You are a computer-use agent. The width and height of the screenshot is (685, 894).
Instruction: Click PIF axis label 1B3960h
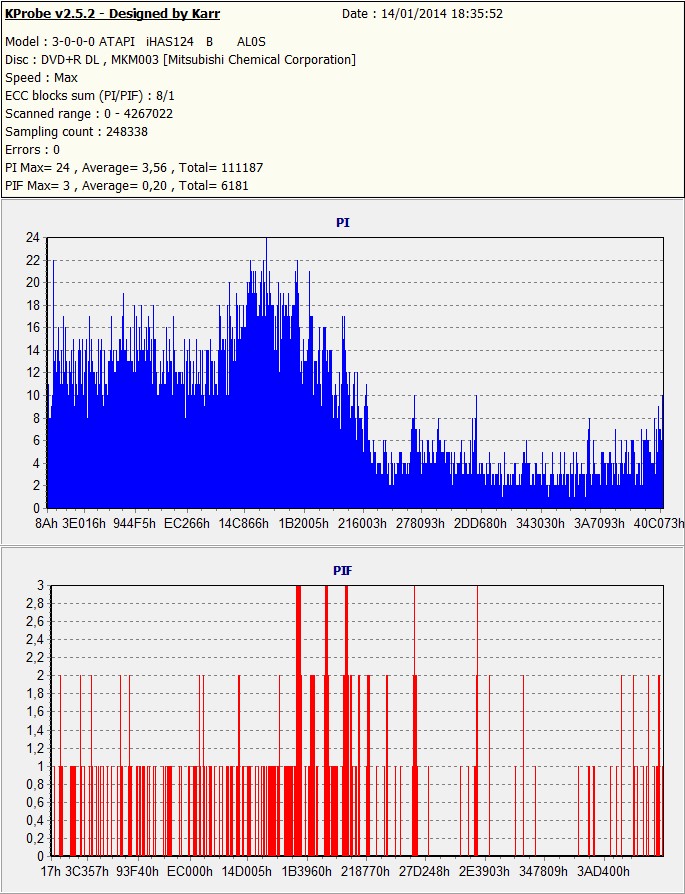click(x=307, y=871)
